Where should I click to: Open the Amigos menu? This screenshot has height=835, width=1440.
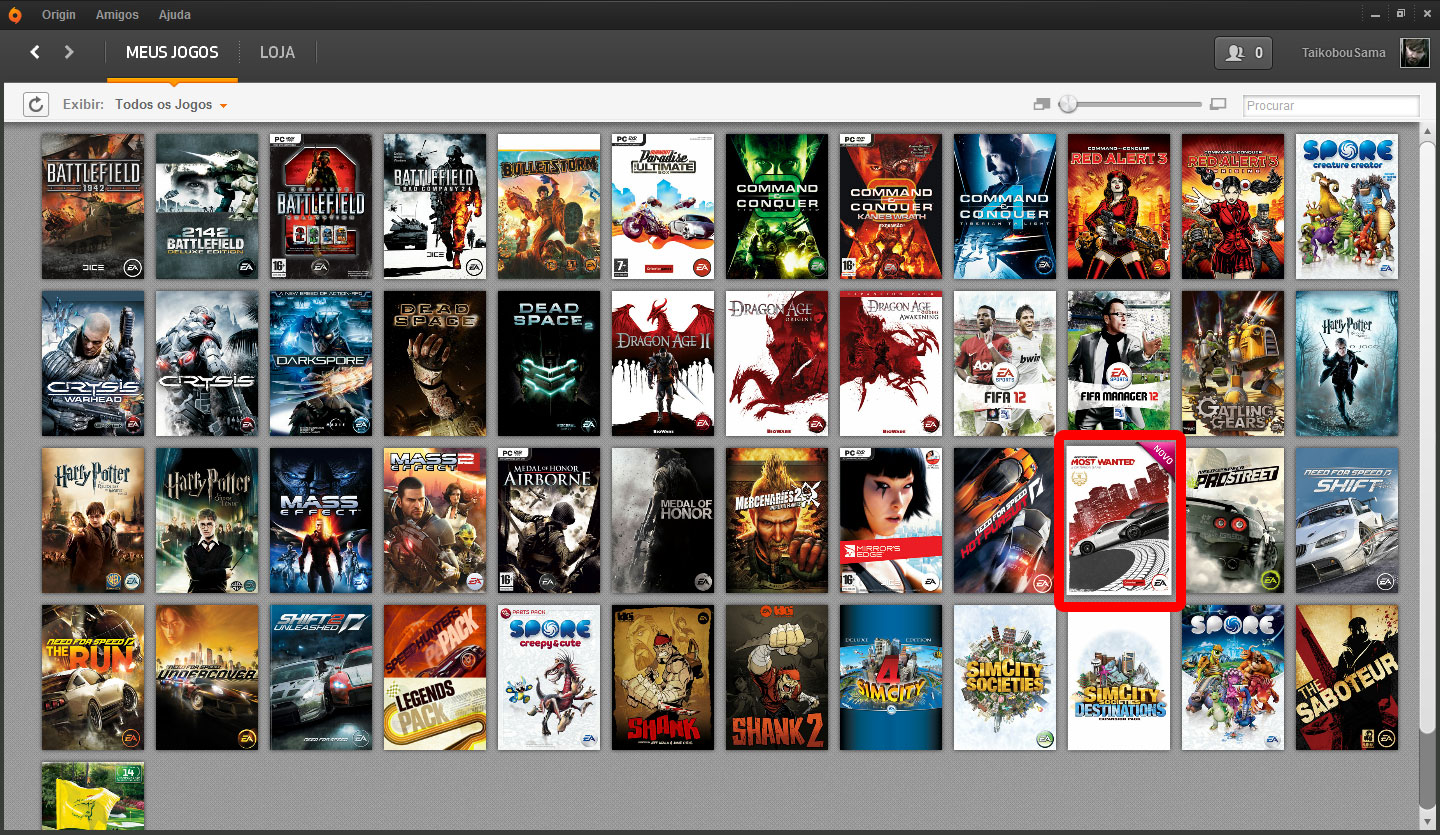pos(117,15)
